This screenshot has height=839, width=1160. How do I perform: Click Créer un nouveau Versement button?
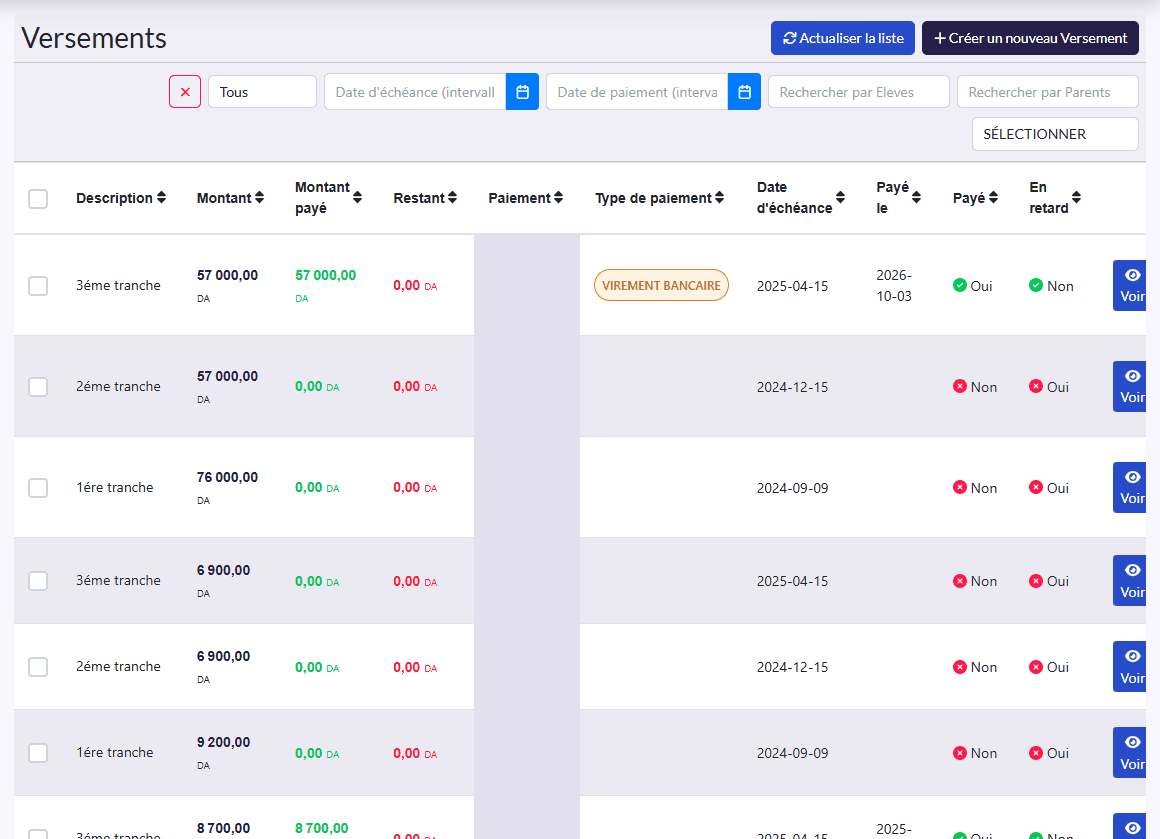(x=1030, y=38)
